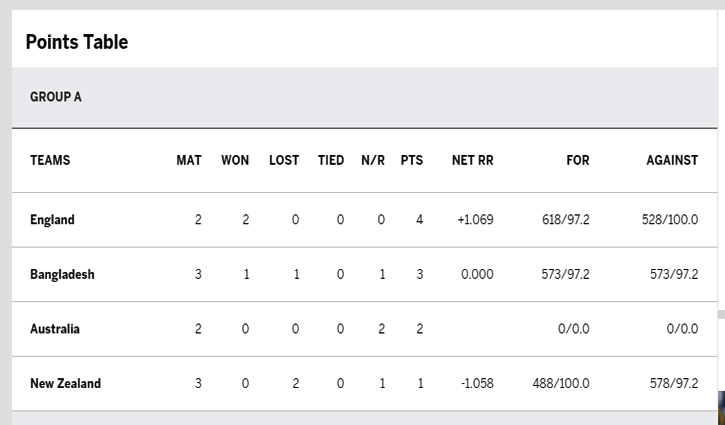The image size is (725, 425).
Task: Click the FOR column header
Action: pyautogui.click(x=578, y=160)
